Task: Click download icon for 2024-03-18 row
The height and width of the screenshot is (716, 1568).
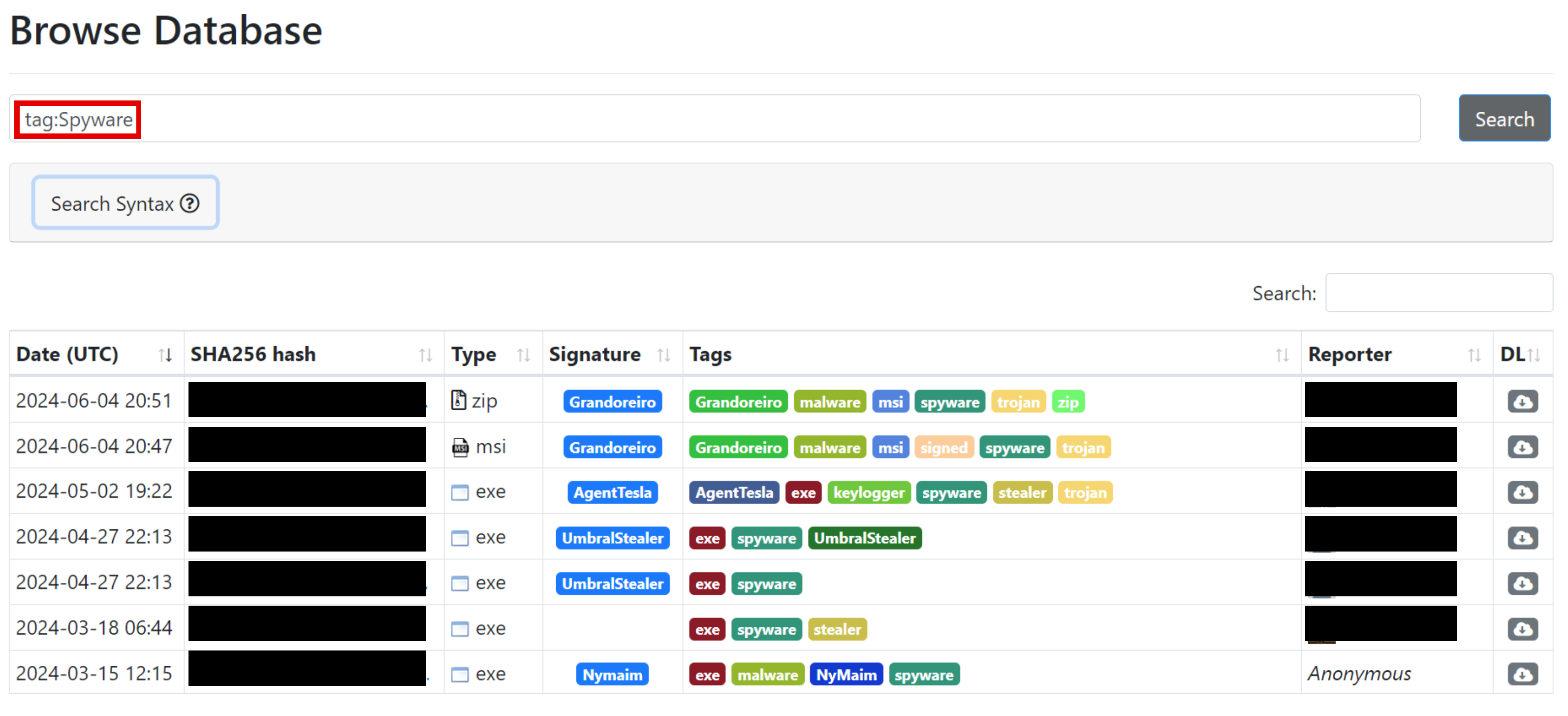Action: (1522, 629)
